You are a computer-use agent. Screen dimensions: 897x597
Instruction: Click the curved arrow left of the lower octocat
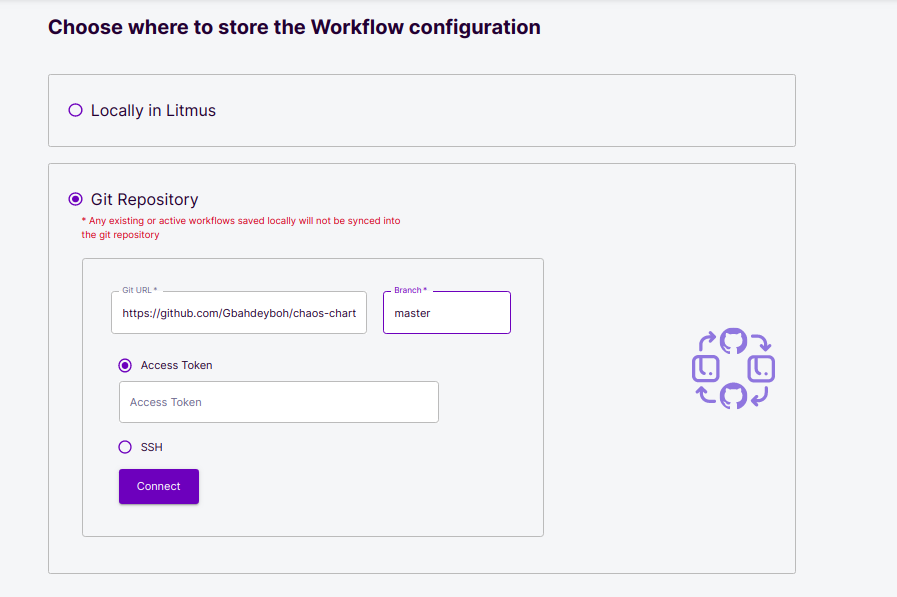706,395
